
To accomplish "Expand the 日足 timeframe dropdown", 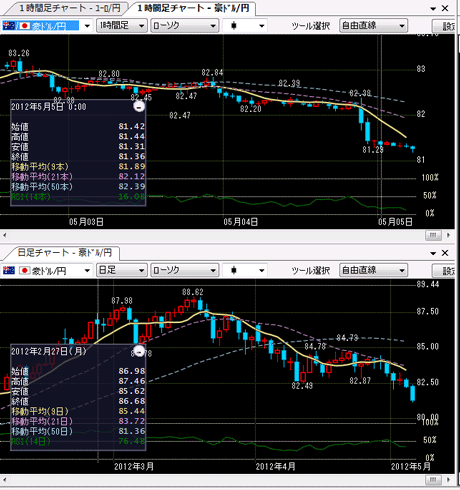I will click(122, 270).
